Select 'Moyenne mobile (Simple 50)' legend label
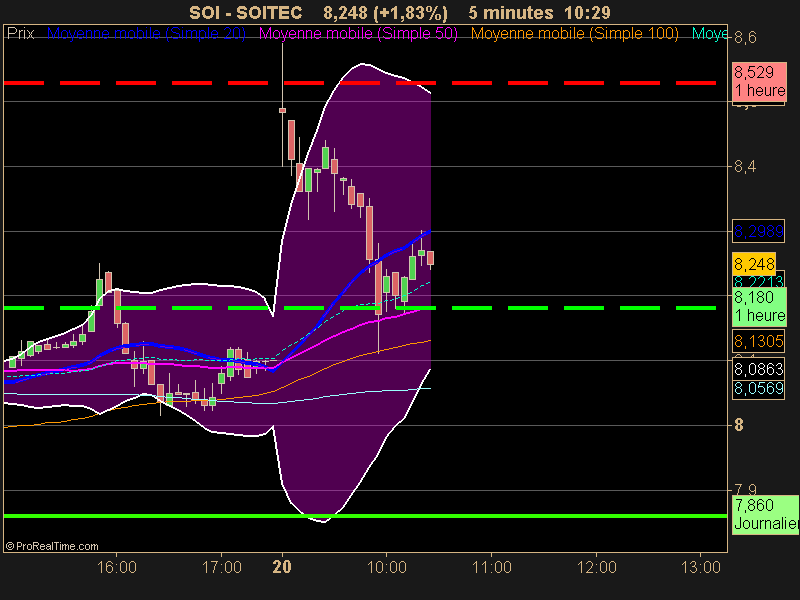 pyautogui.click(x=358, y=34)
